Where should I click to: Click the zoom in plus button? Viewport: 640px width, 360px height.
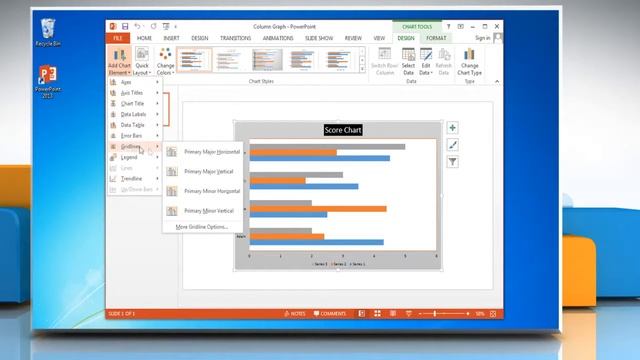[x=468, y=313]
